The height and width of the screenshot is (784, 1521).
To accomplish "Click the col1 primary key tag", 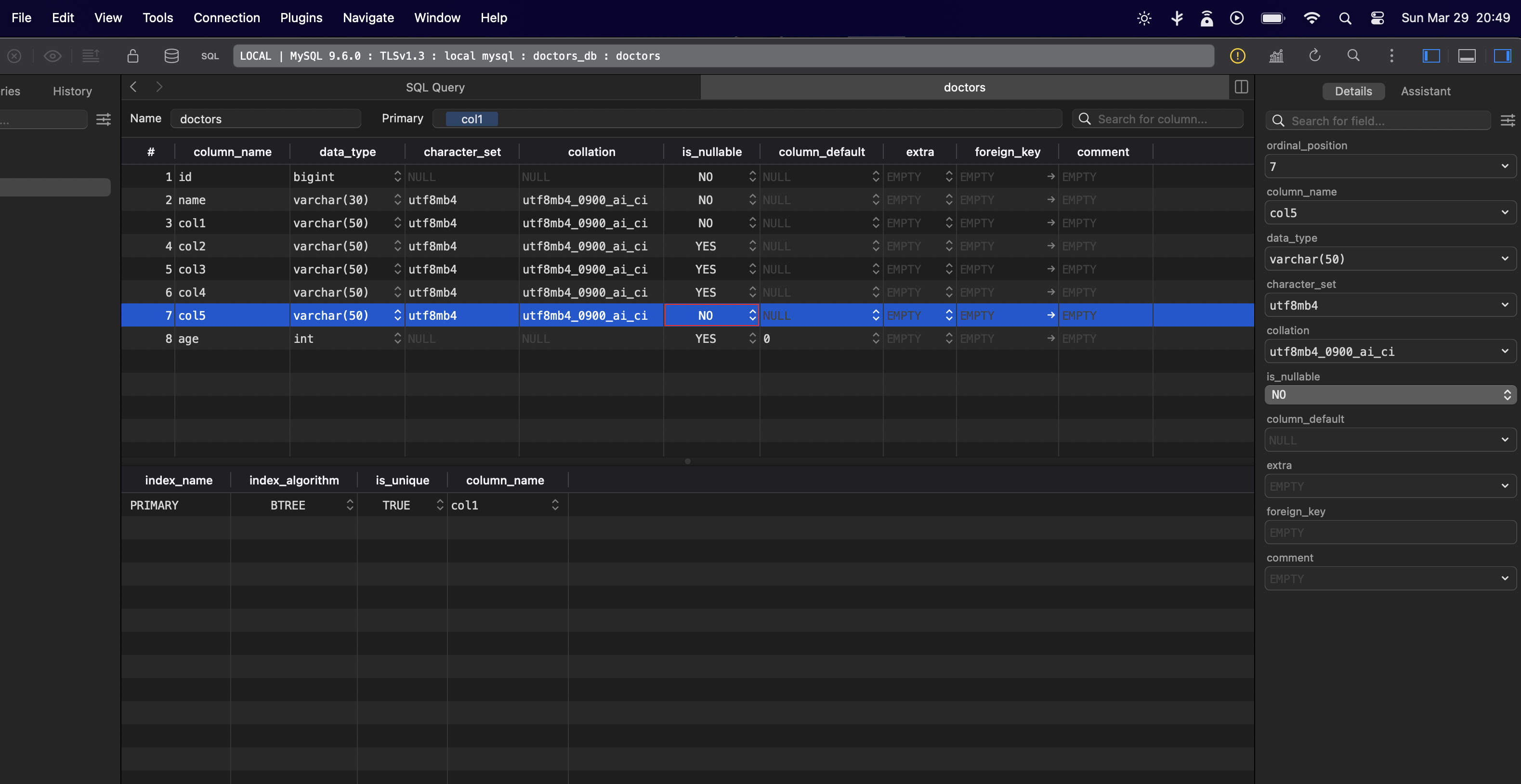I will click(471, 118).
